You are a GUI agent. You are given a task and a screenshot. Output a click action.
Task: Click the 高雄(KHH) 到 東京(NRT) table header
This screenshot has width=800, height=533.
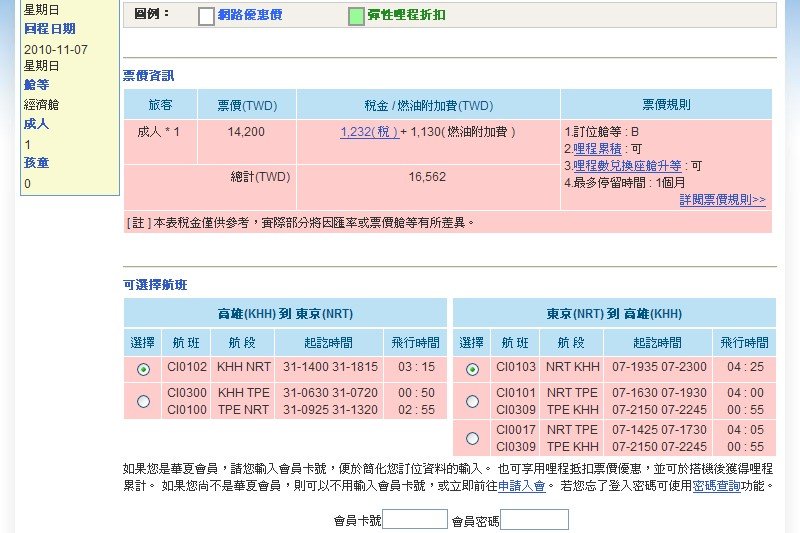285,313
